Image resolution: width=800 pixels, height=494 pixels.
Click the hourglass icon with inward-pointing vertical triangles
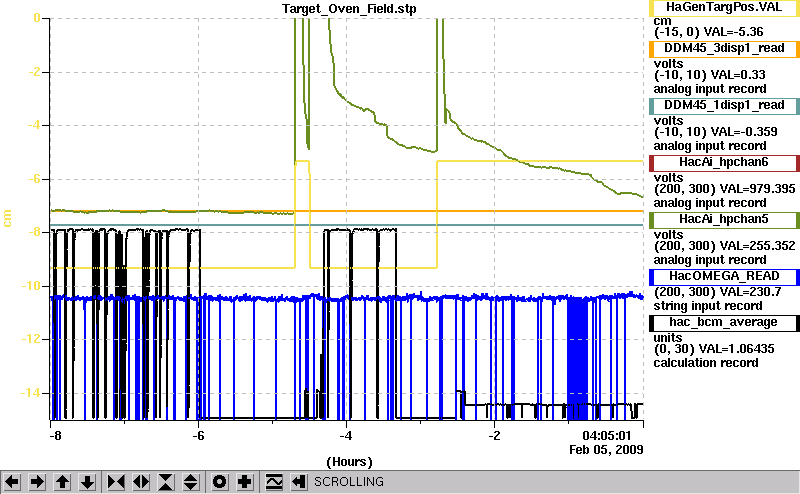[x=166, y=482]
